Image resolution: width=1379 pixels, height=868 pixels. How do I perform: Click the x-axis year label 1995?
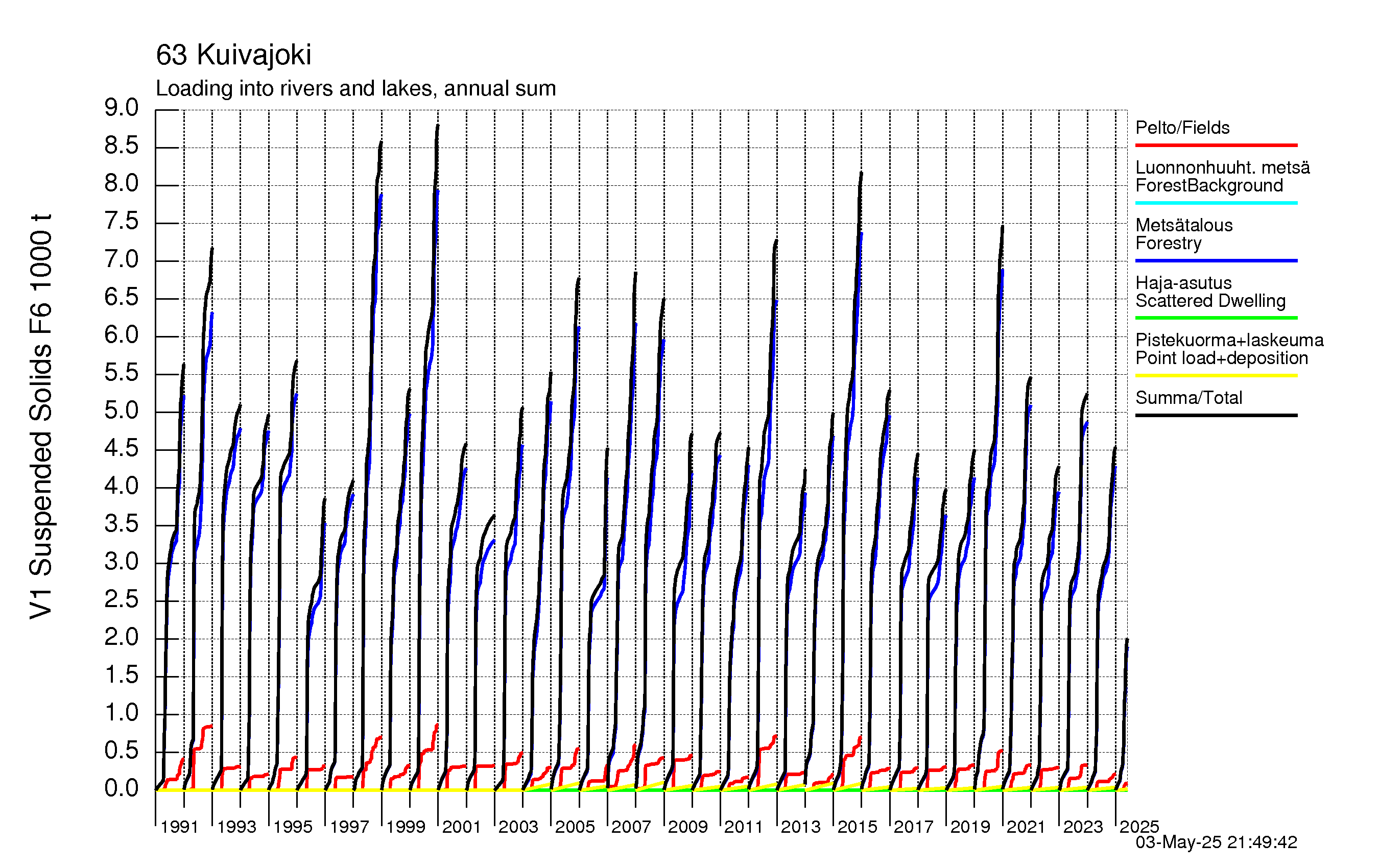tap(293, 827)
